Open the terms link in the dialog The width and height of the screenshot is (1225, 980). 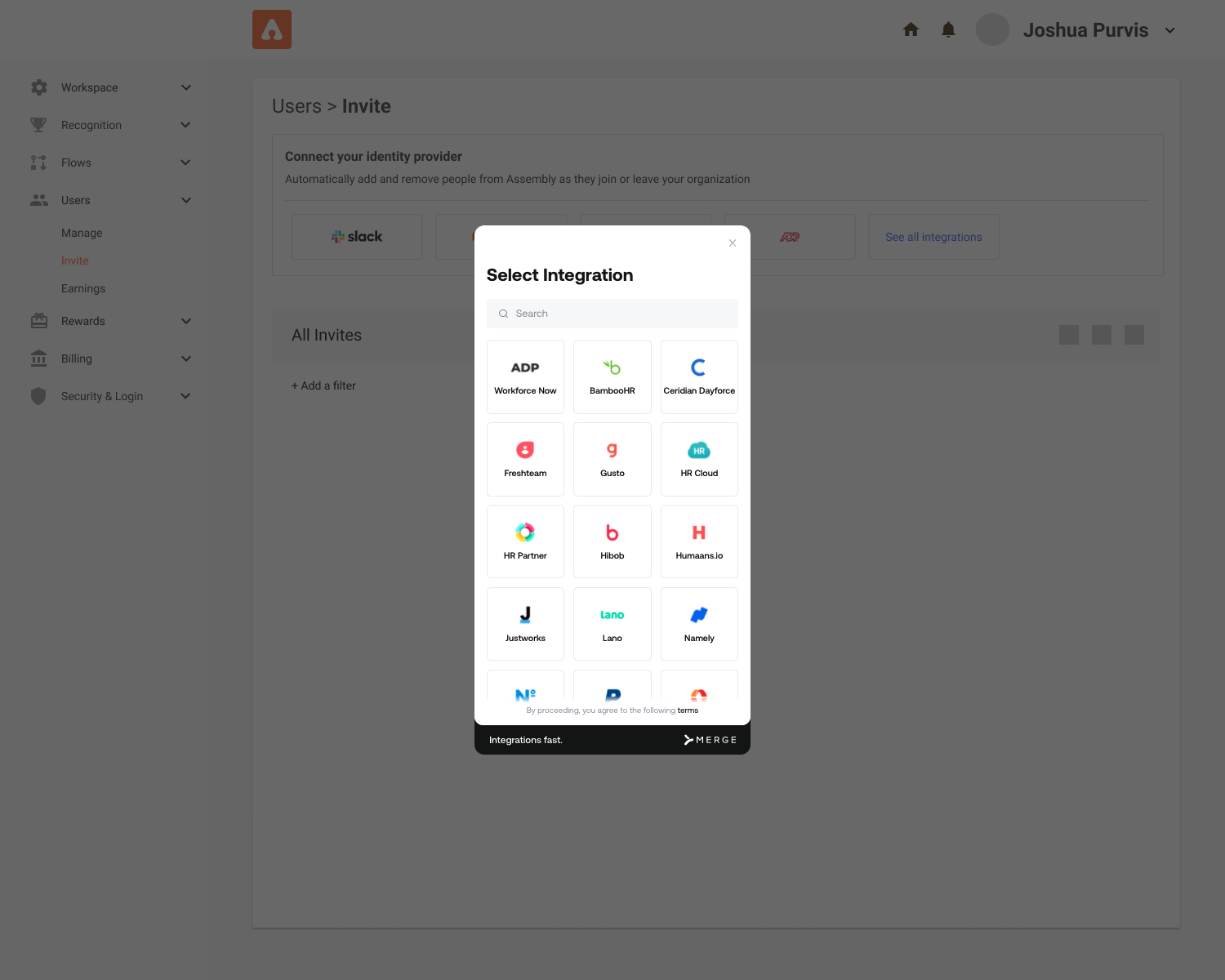[688, 710]
